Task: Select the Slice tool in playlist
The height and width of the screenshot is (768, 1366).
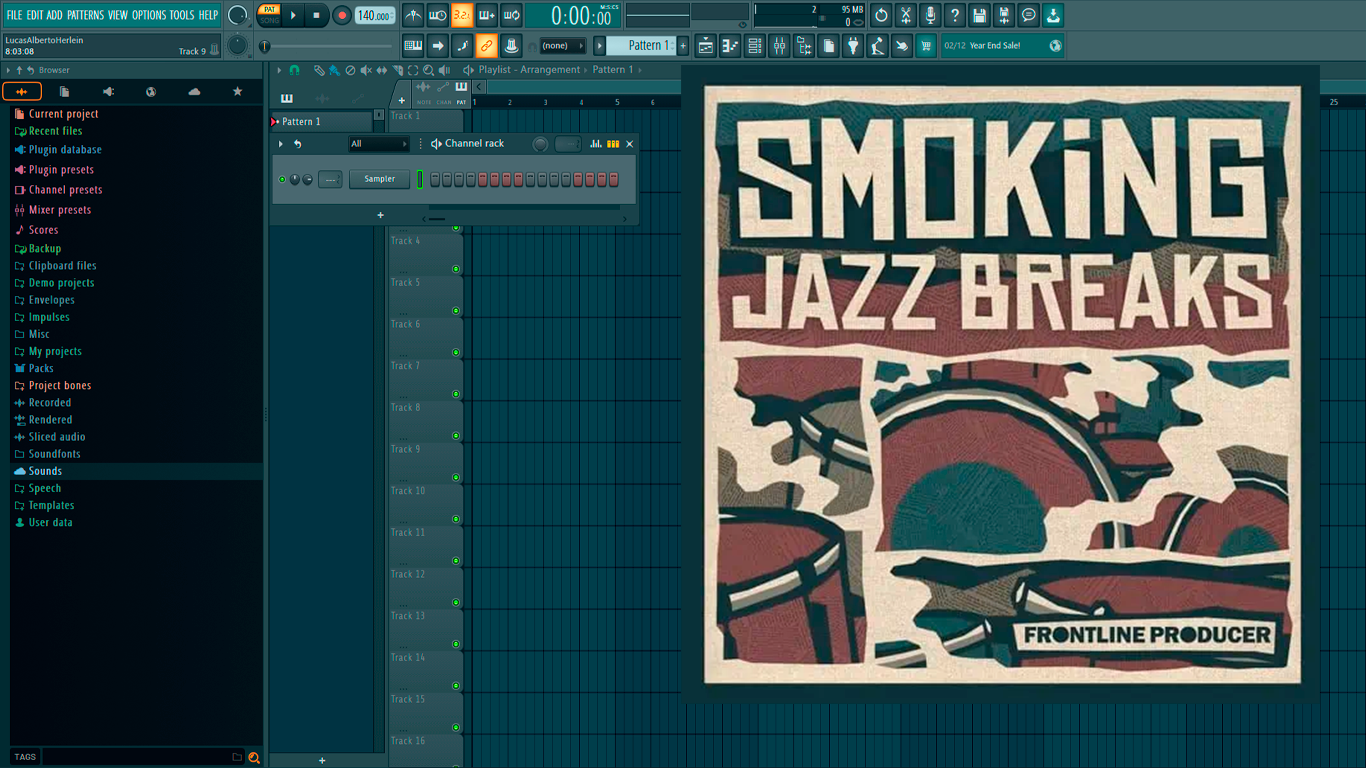Action: pyautogui.click(x=397, y=70)
